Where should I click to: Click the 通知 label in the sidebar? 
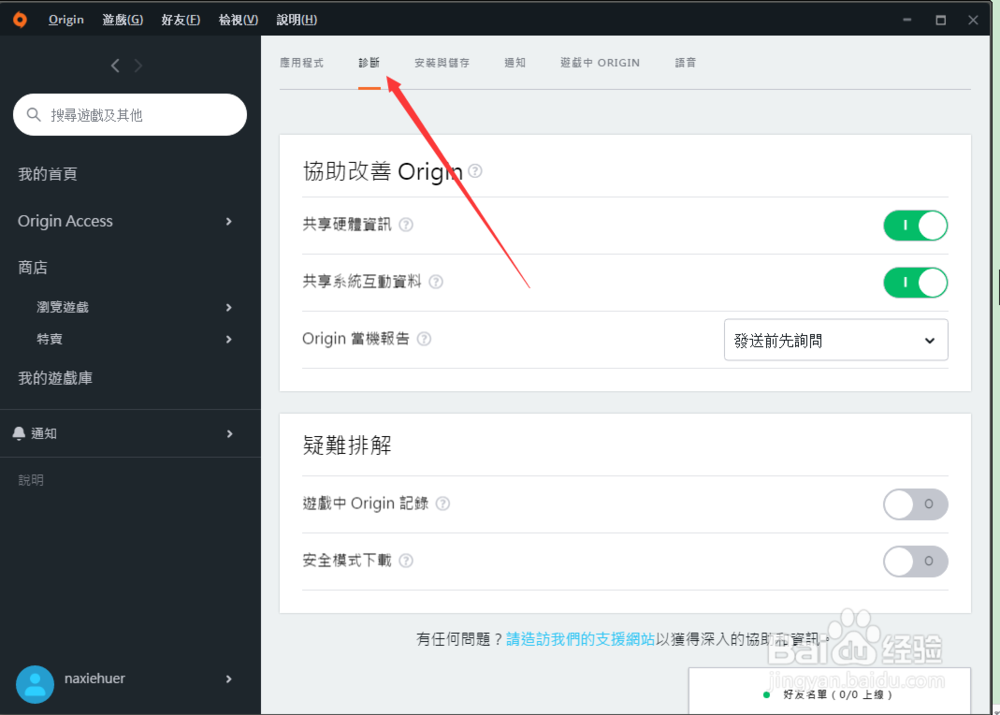44,434
